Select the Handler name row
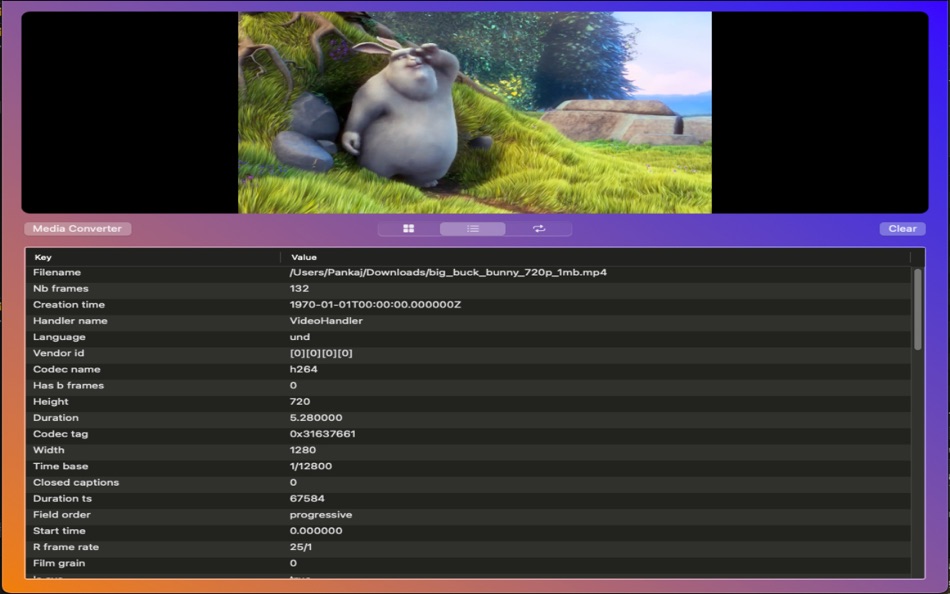The height and width of the screenshot is (594, 950). (468, 321)
